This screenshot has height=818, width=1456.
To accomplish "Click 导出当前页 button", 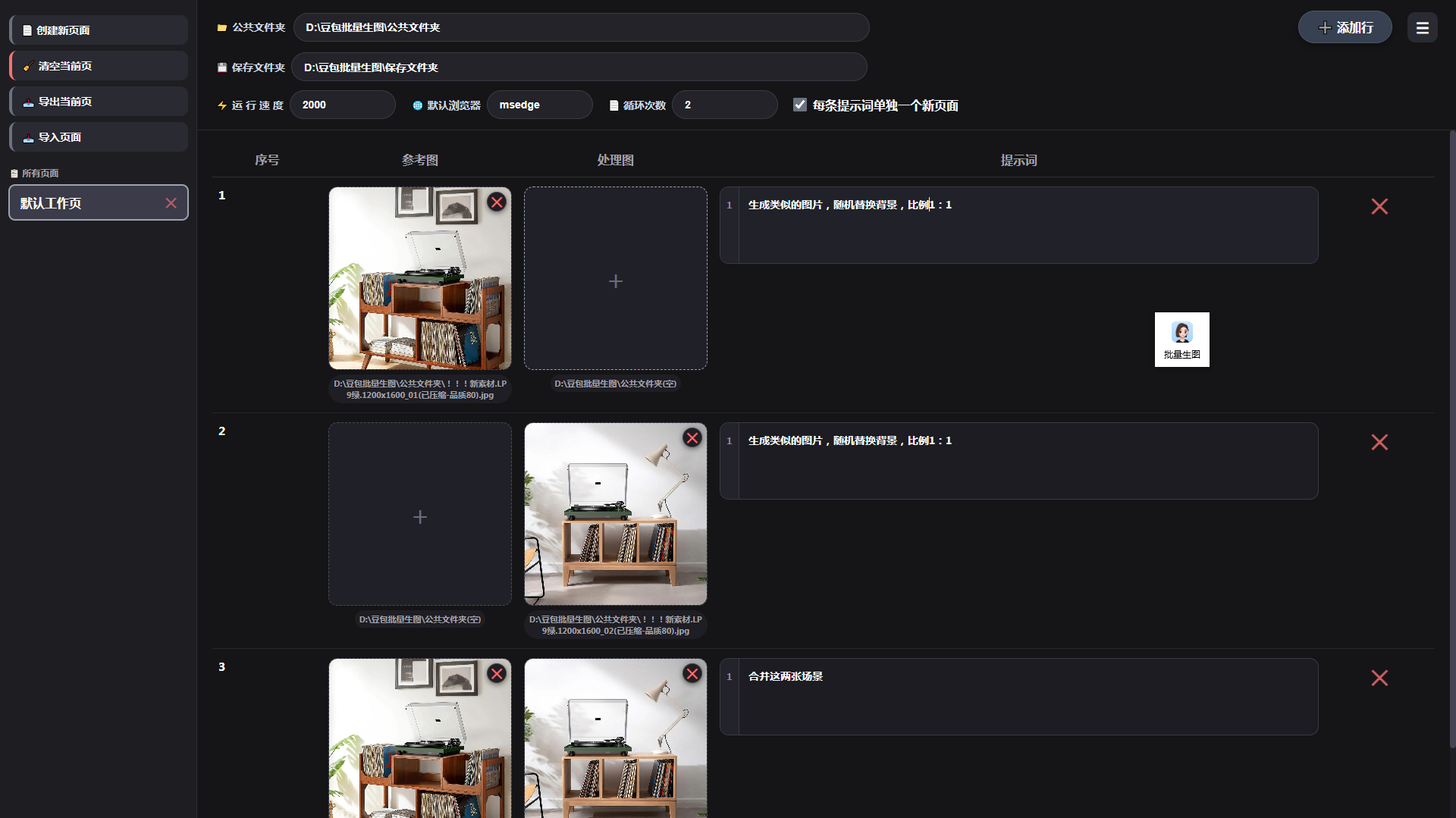I will click(x=99, y=102).
